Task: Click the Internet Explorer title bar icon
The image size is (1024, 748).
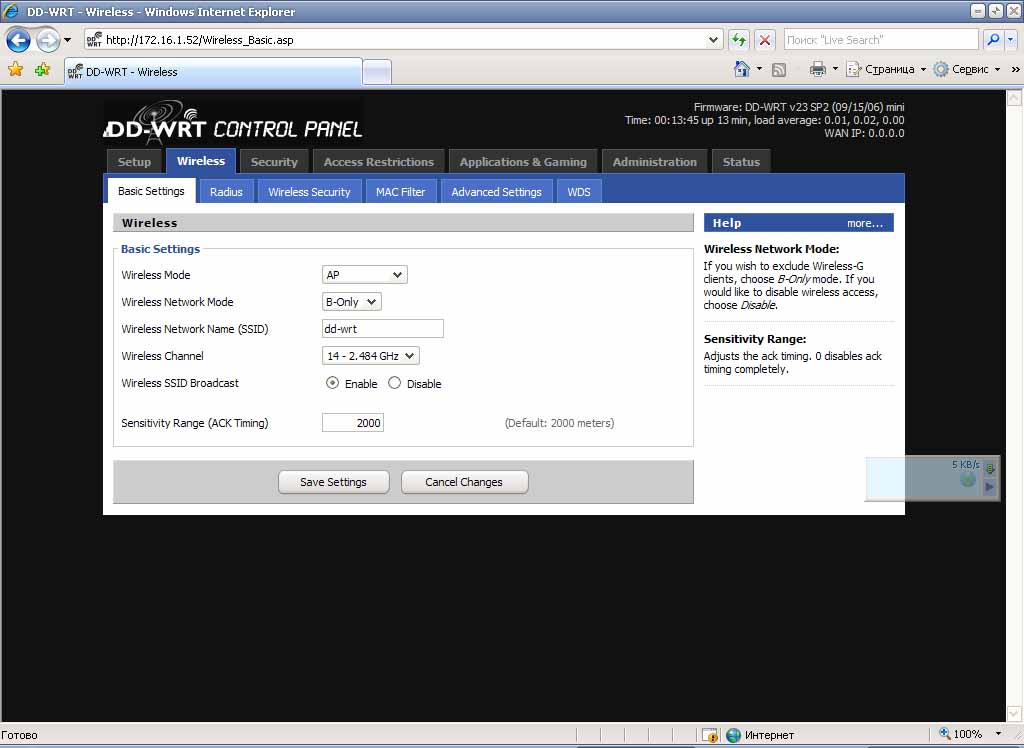Action: 11,11
